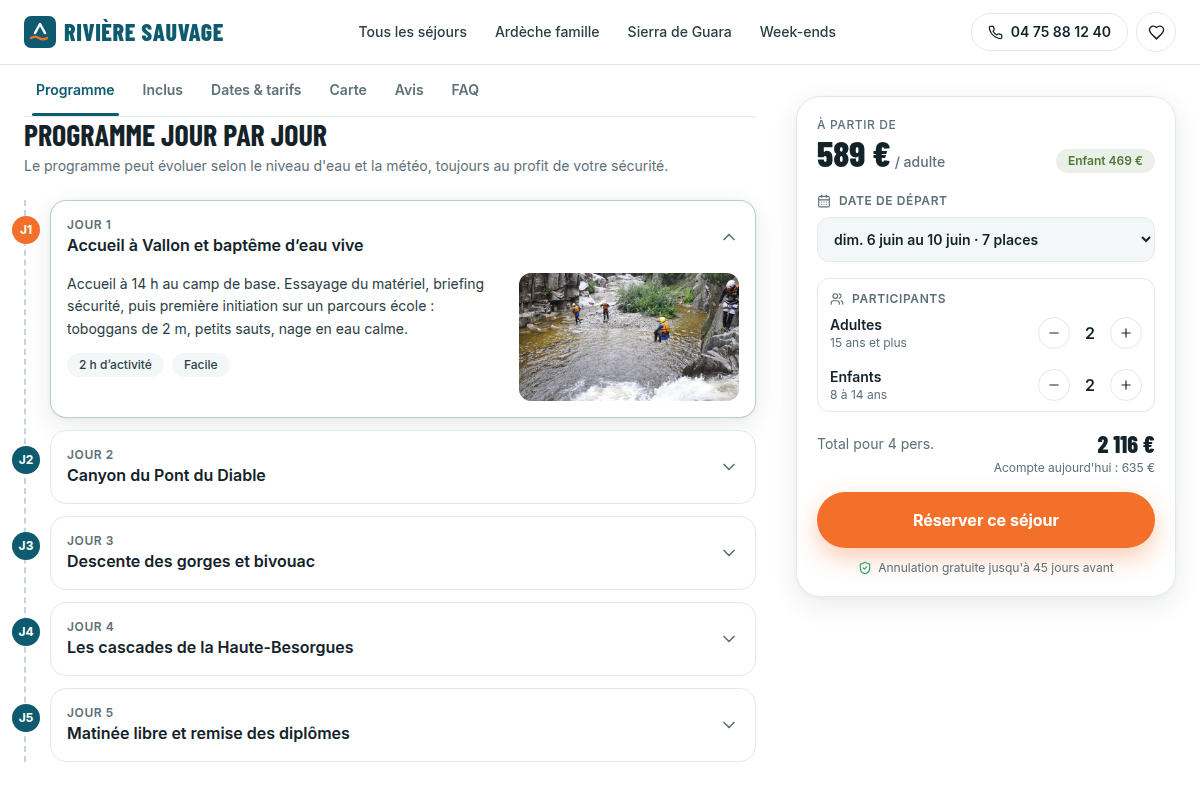Image resolution: width=1200 pixels, height=800 pixels.
Task: Expand Jour 4 cascades de la Haute-Besorgues
Action: tap(403, 639)
